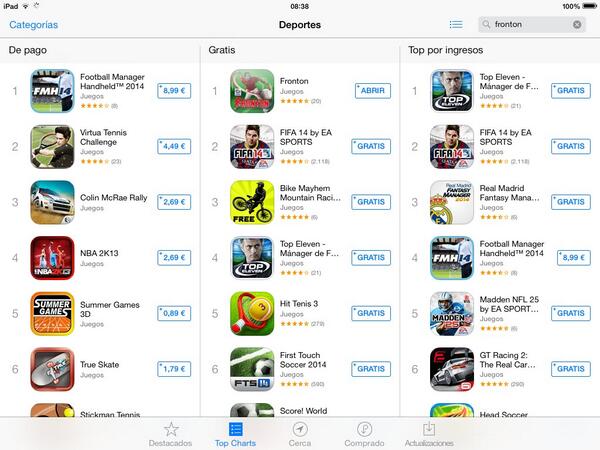Open the Summer Games 3D icon
Image resolution: width=600 pixels, height=450 pixels.
point(52,313)
